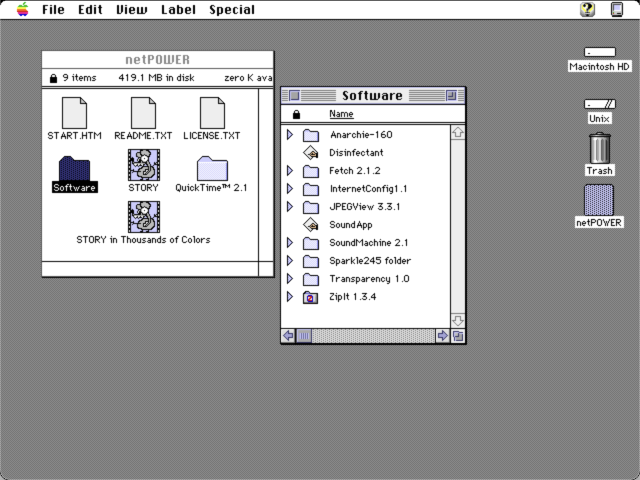
Task: Click the Software window close box
Action: coord(295,96)
